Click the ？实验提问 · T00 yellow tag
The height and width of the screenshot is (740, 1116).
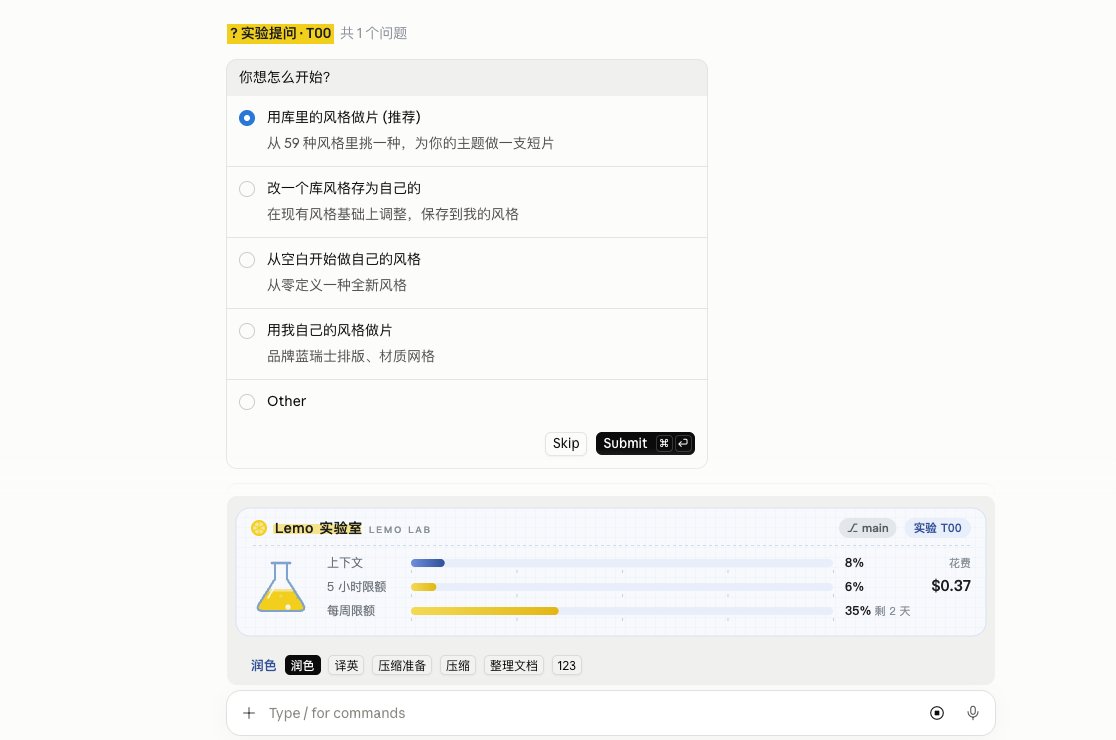(280, 33)
